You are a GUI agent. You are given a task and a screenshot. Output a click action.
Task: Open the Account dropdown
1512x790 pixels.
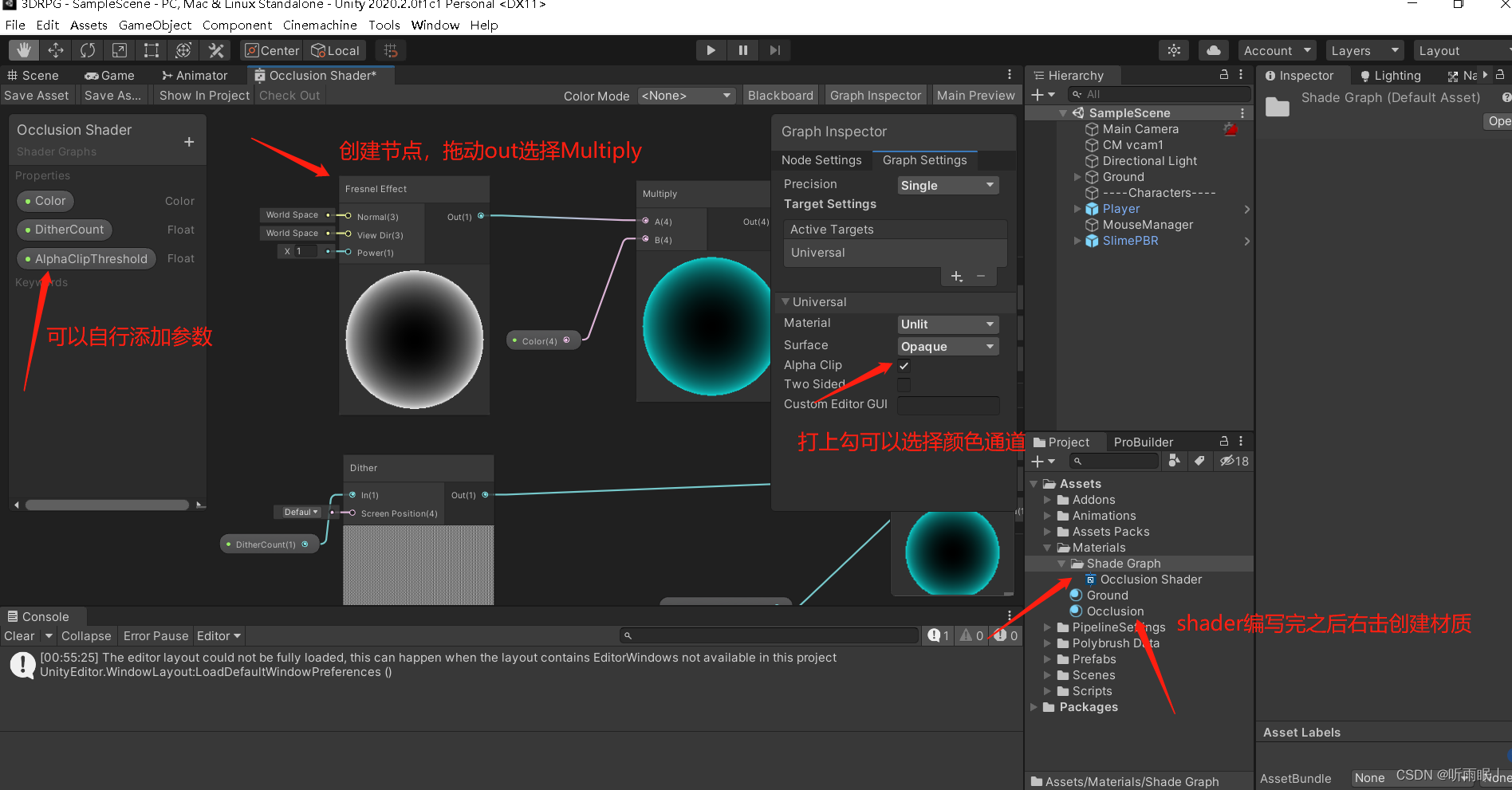(1277, 50)
